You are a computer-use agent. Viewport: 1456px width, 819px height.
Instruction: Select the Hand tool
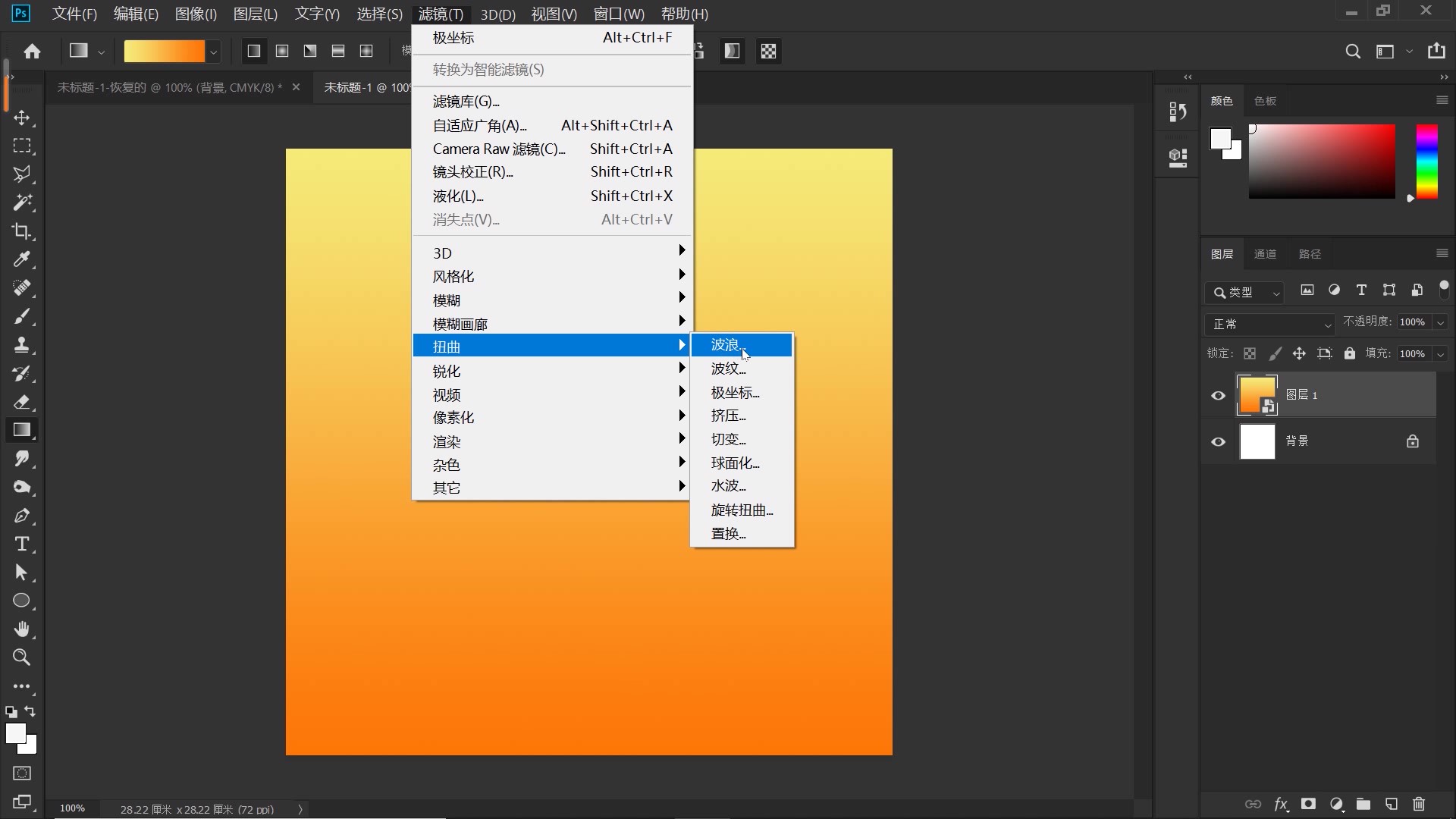click(x=22, y=629)
